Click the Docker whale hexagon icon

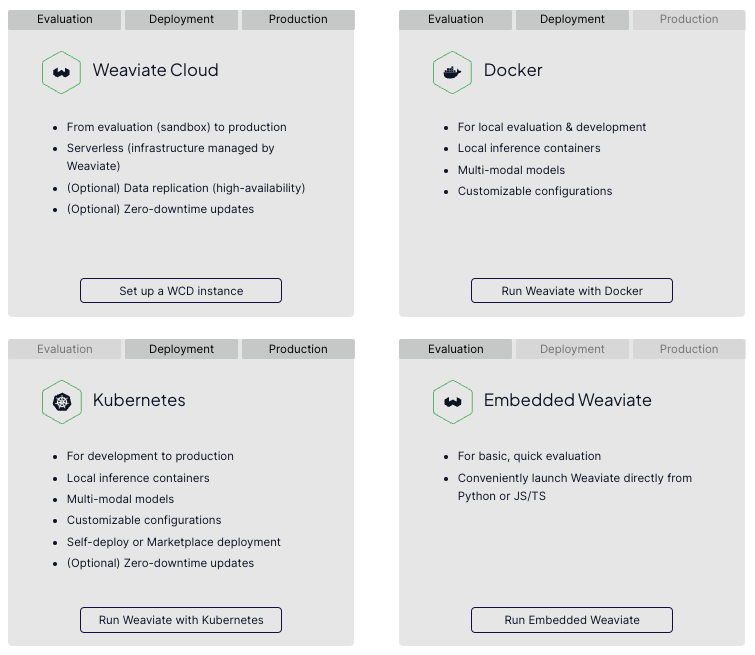pos(452,72)
